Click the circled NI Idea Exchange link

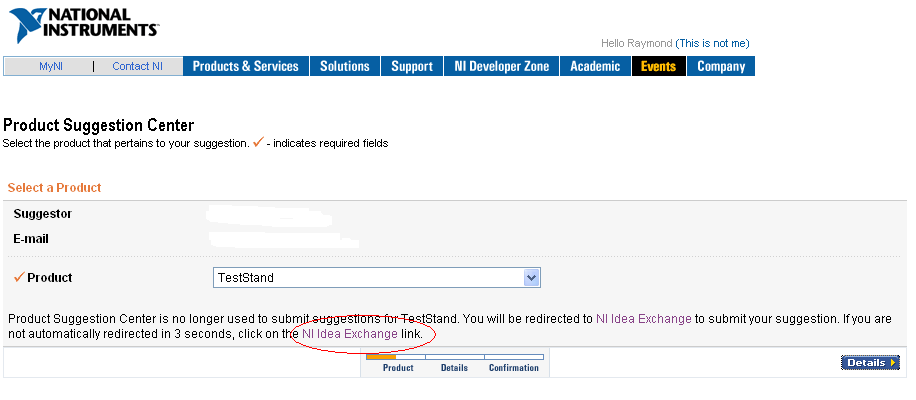point(350,334)
